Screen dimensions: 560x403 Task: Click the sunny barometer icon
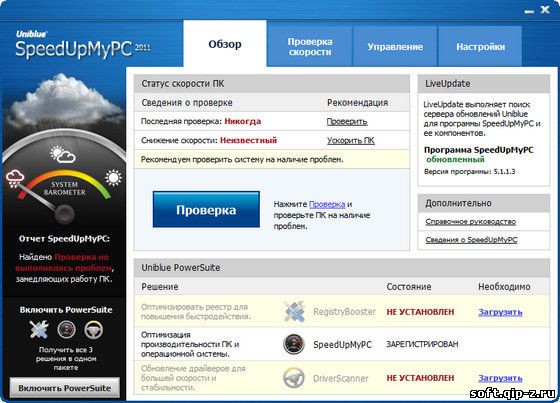(113, 178)
